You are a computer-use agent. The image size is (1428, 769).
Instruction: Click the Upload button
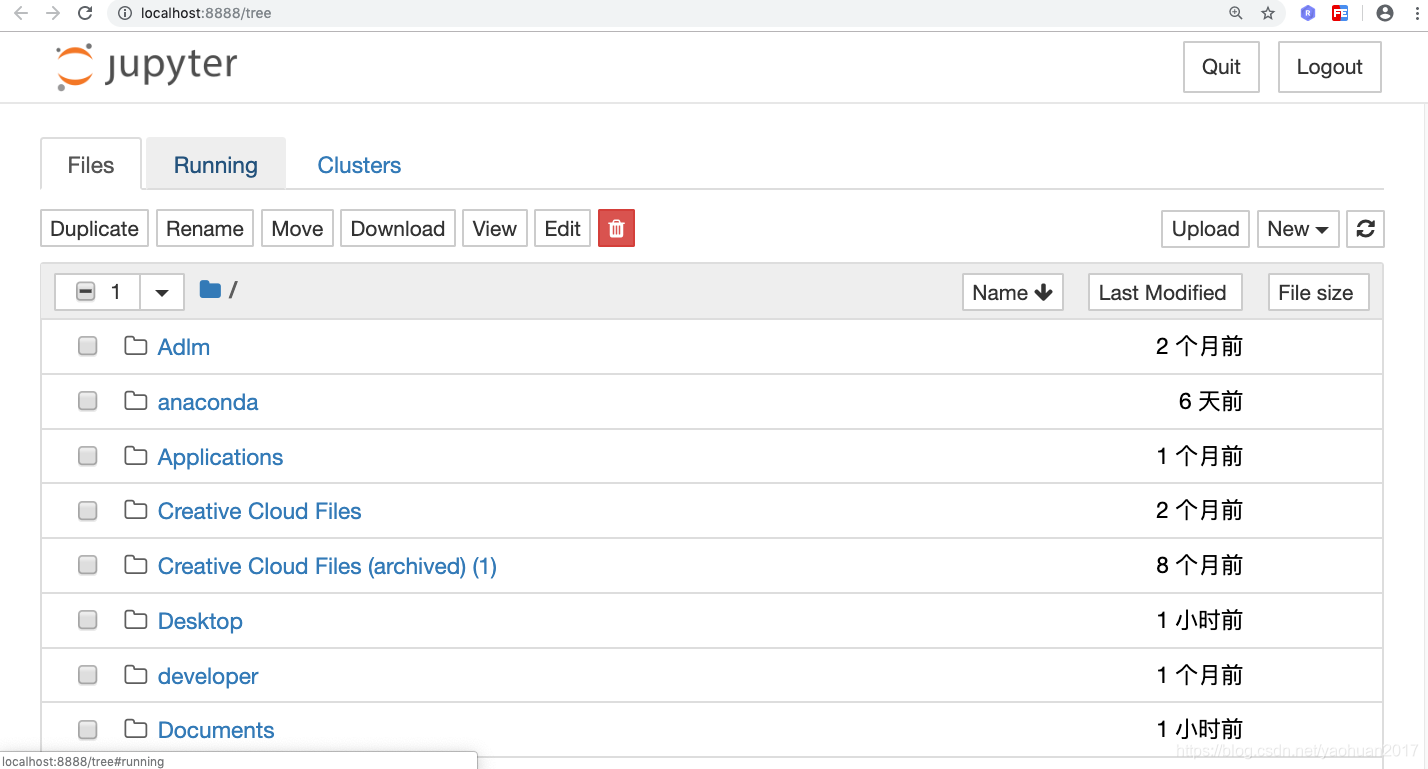coord(1204,229)
